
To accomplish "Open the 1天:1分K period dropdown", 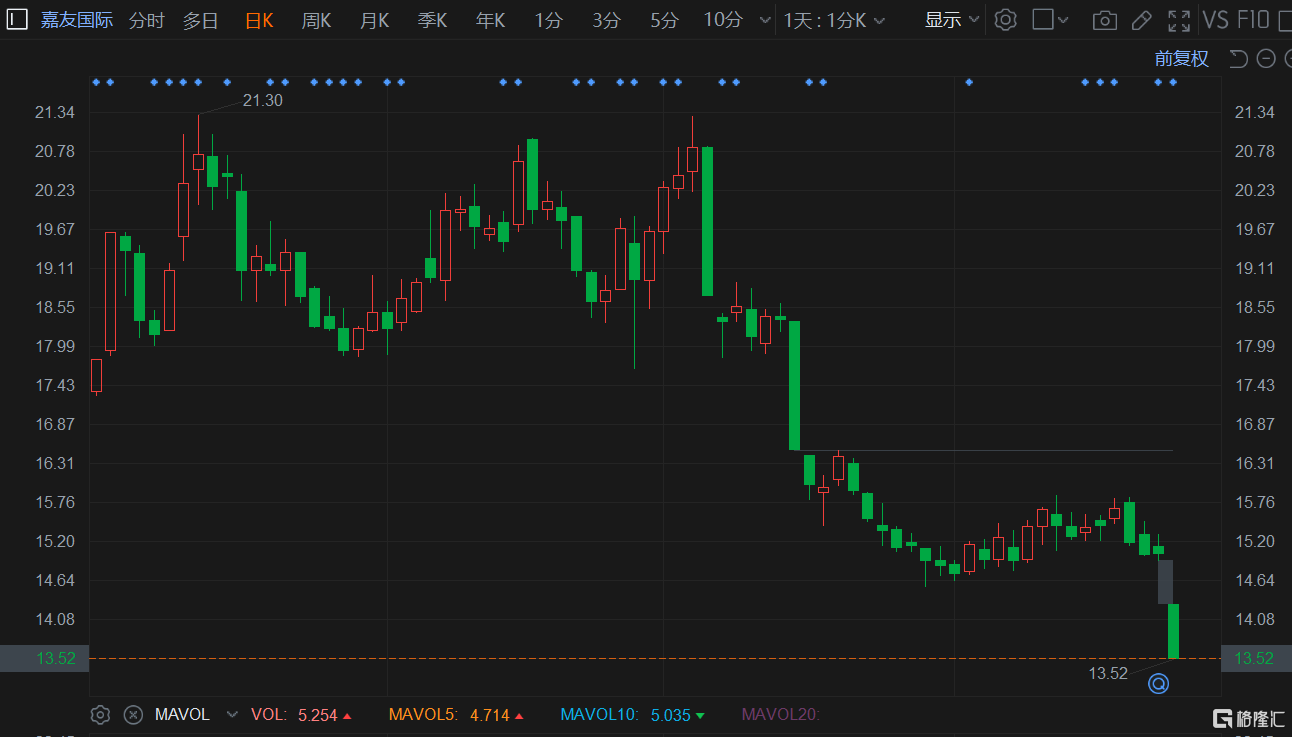I will (833, 20).
